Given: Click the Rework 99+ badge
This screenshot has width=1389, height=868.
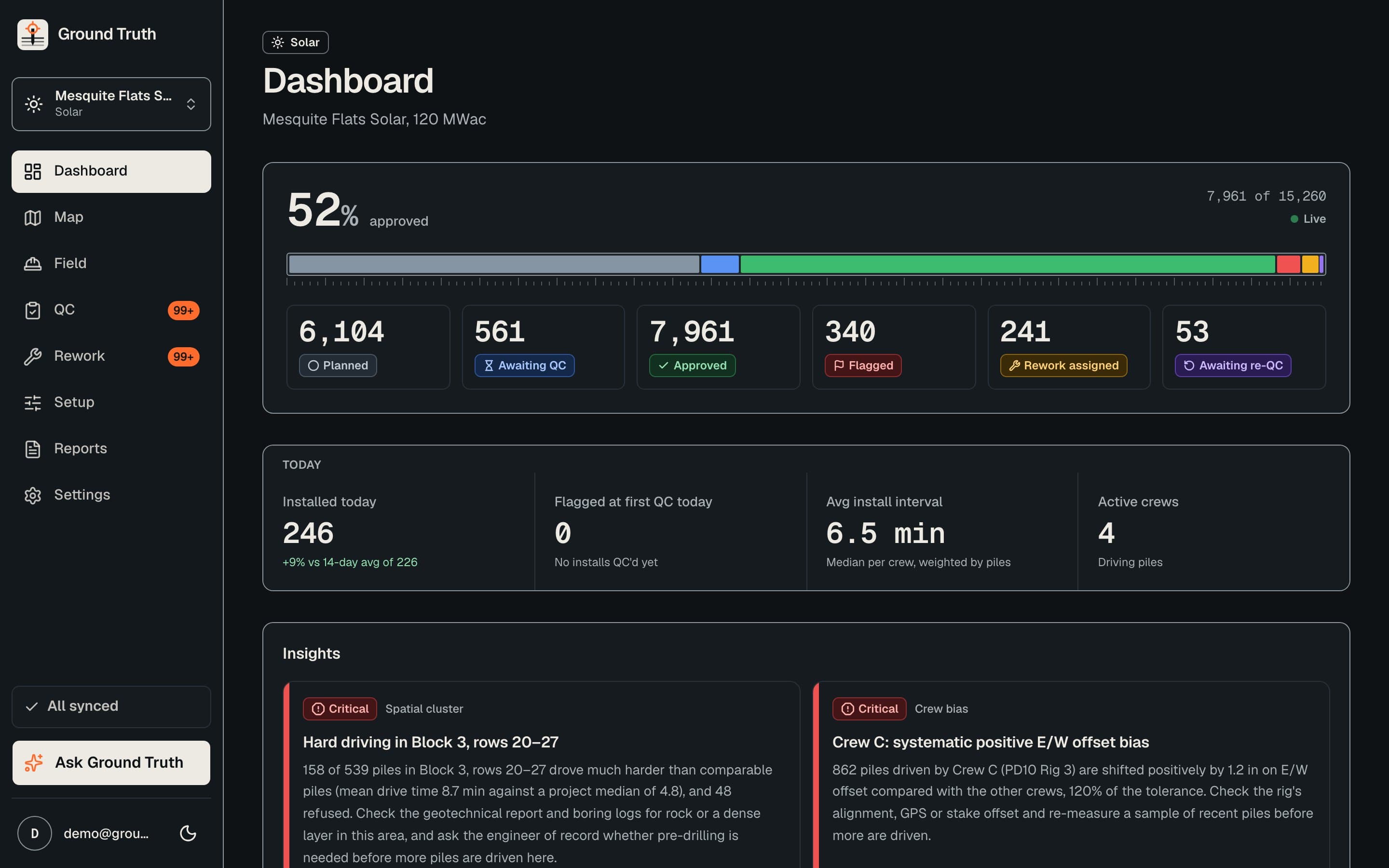Looking at the screenshot, I should coord(184,356).
